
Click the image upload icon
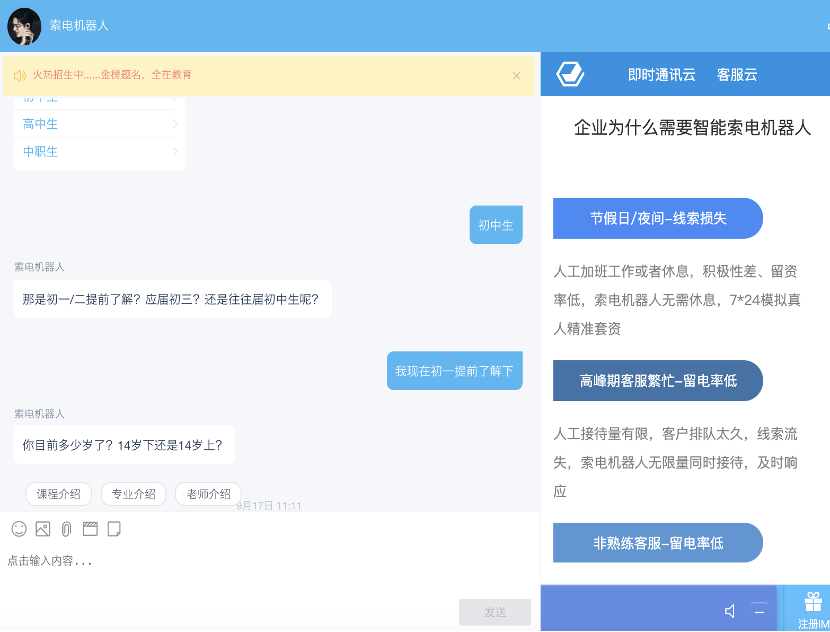[43, 528]
